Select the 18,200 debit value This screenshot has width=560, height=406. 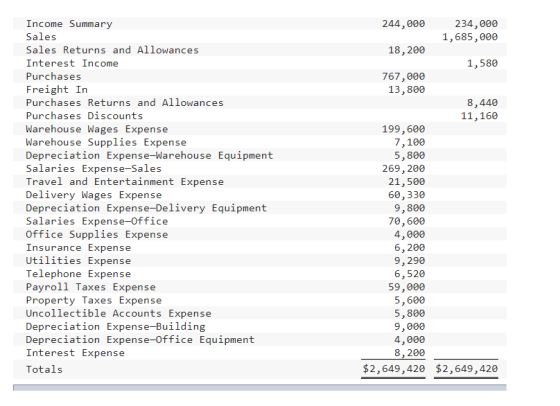click(407, 50)
